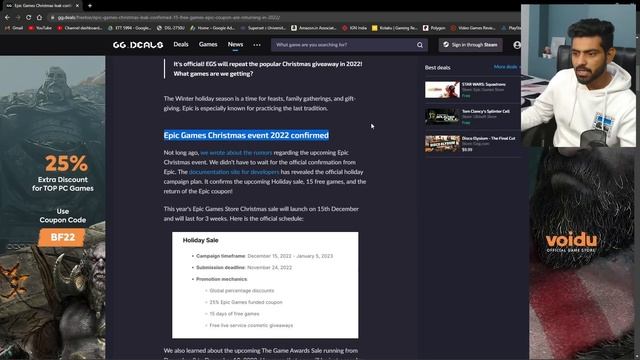Open the YouTube bookmark

pos(40,28)
